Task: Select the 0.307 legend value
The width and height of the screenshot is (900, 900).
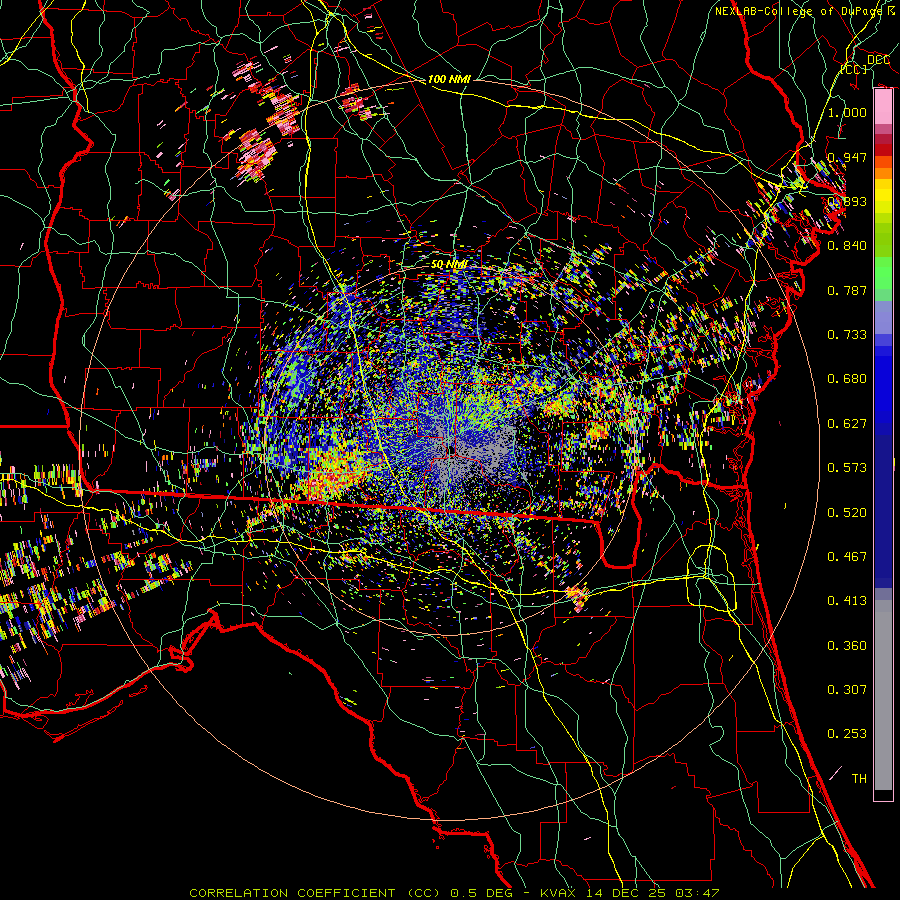Action: (847, 690)
